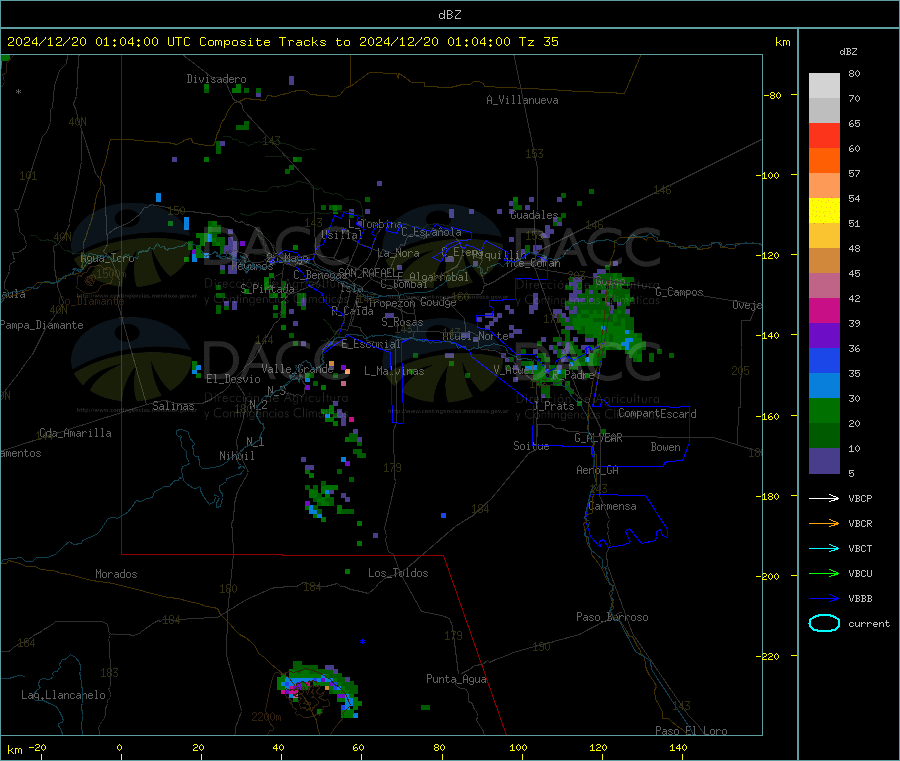Click the date header 2024/12/20 01:04:00 UTC

click(98, 42)
